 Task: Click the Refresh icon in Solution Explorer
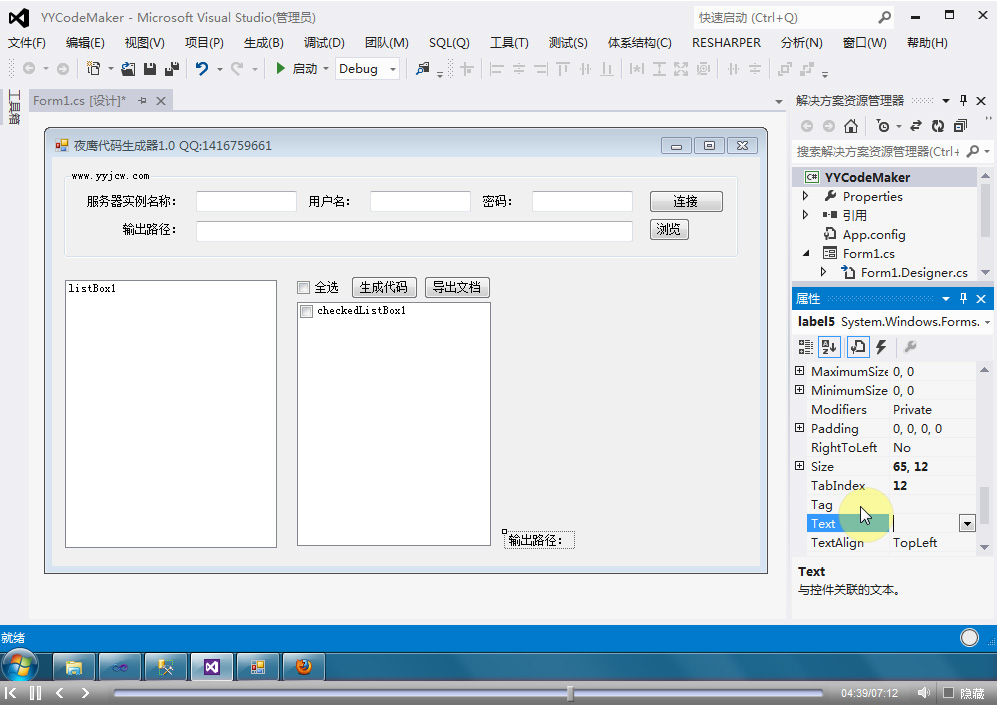point(938,126)
